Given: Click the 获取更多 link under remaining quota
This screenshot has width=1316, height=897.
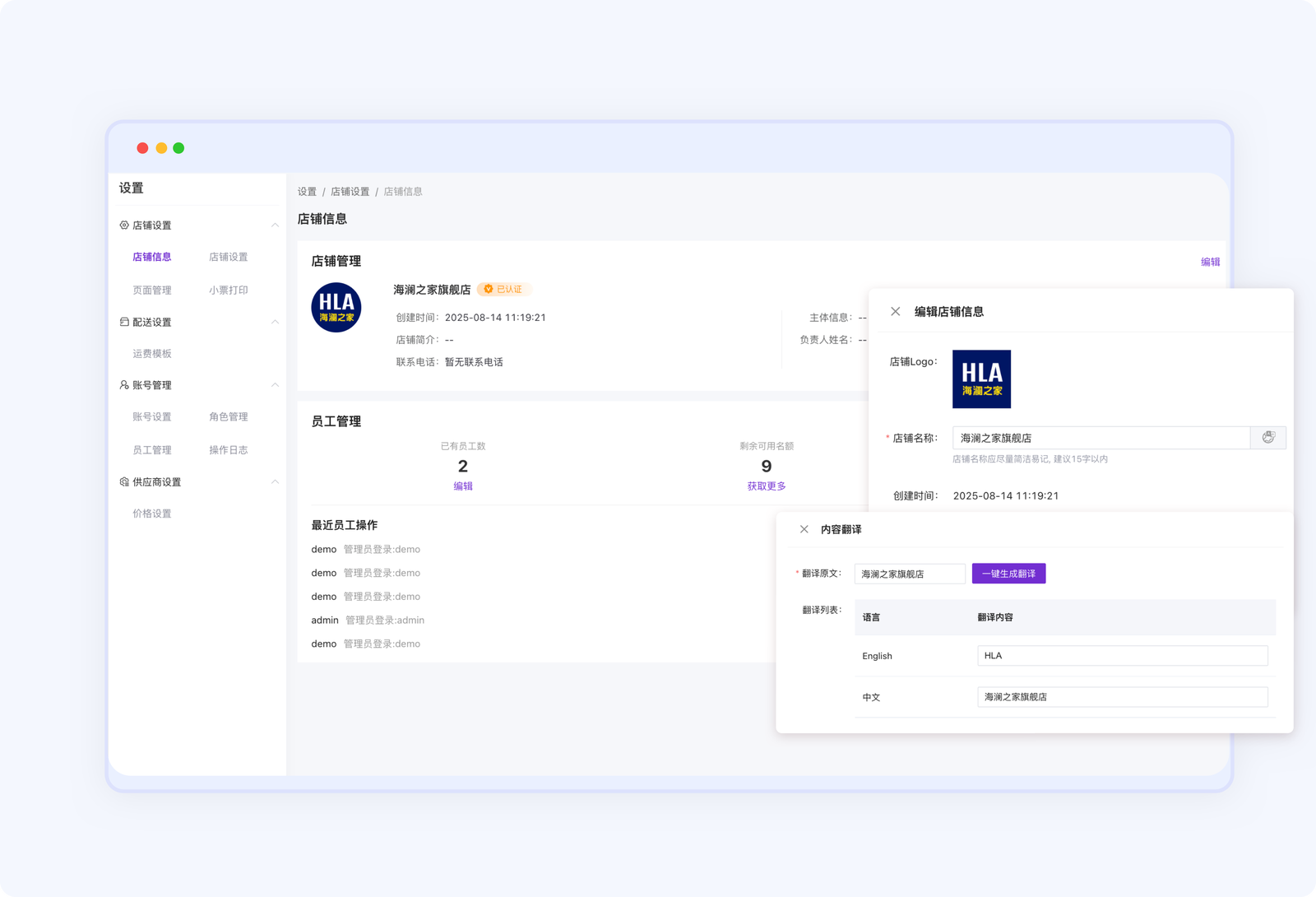Looking at the screenshot, I should [x=766, y=486].
